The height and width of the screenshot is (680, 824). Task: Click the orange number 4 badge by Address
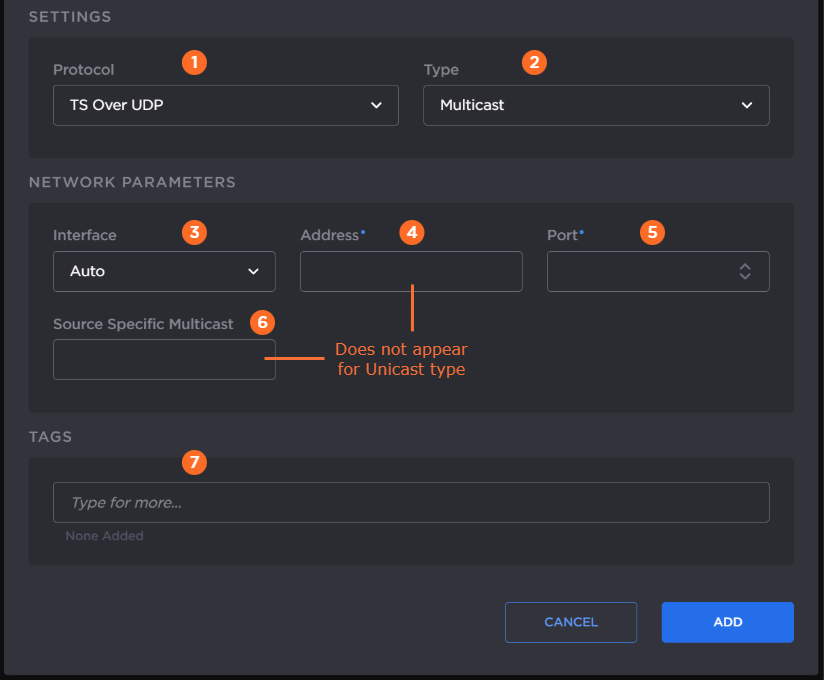(x=411, y=233)
